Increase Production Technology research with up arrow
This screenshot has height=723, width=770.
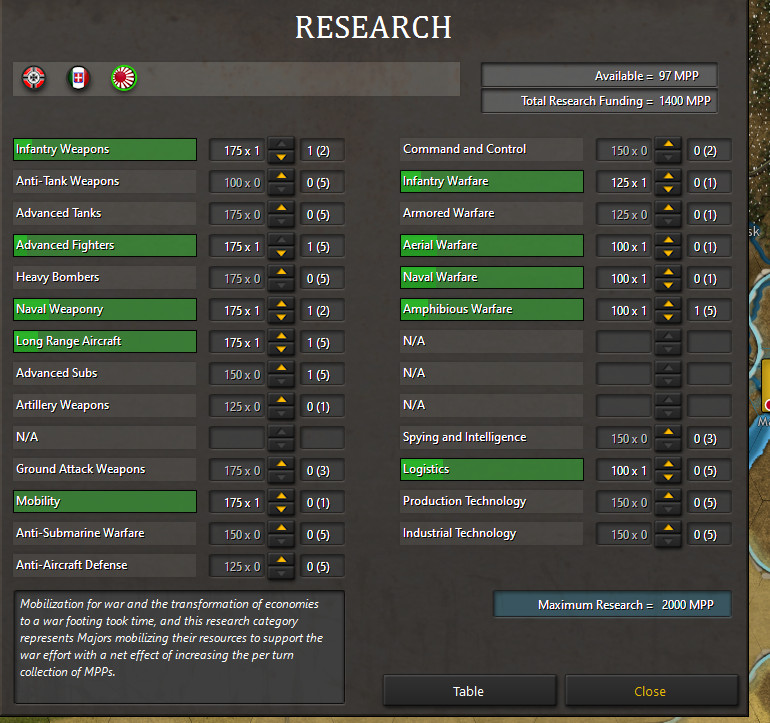coord(668,496)
